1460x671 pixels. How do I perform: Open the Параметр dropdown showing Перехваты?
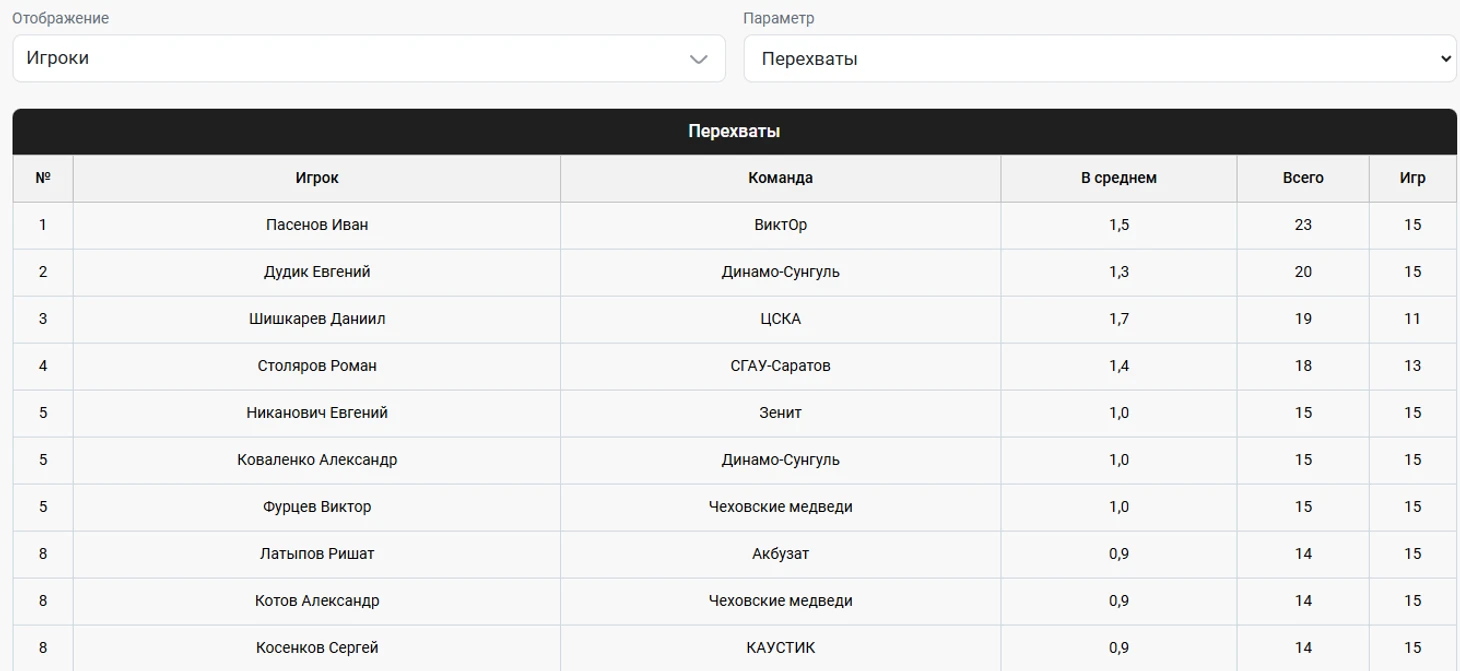tap(1100, 58)
